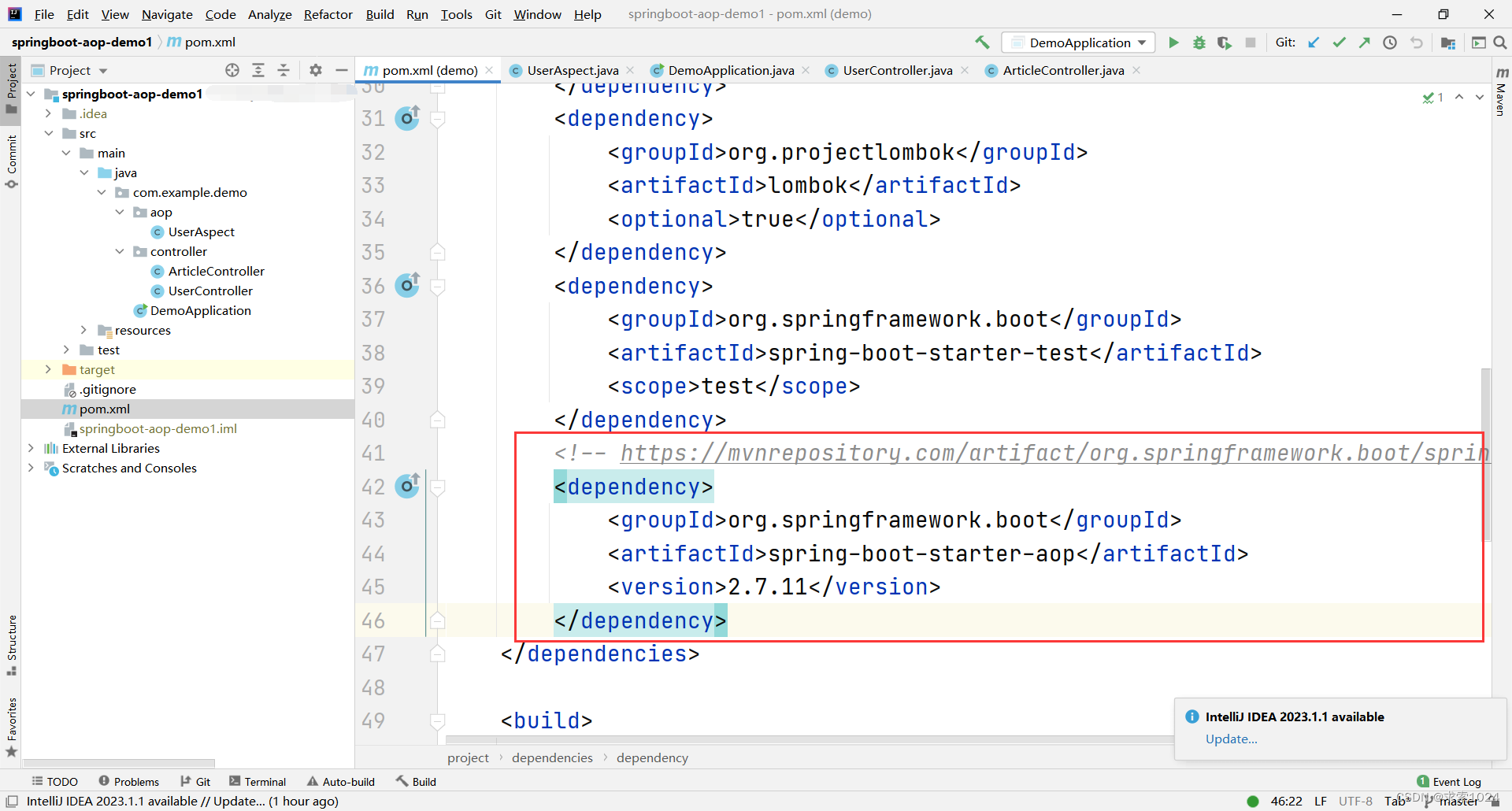Click Update link in notification popup
Screen dimensions: 1512x811
[1231, 739]
